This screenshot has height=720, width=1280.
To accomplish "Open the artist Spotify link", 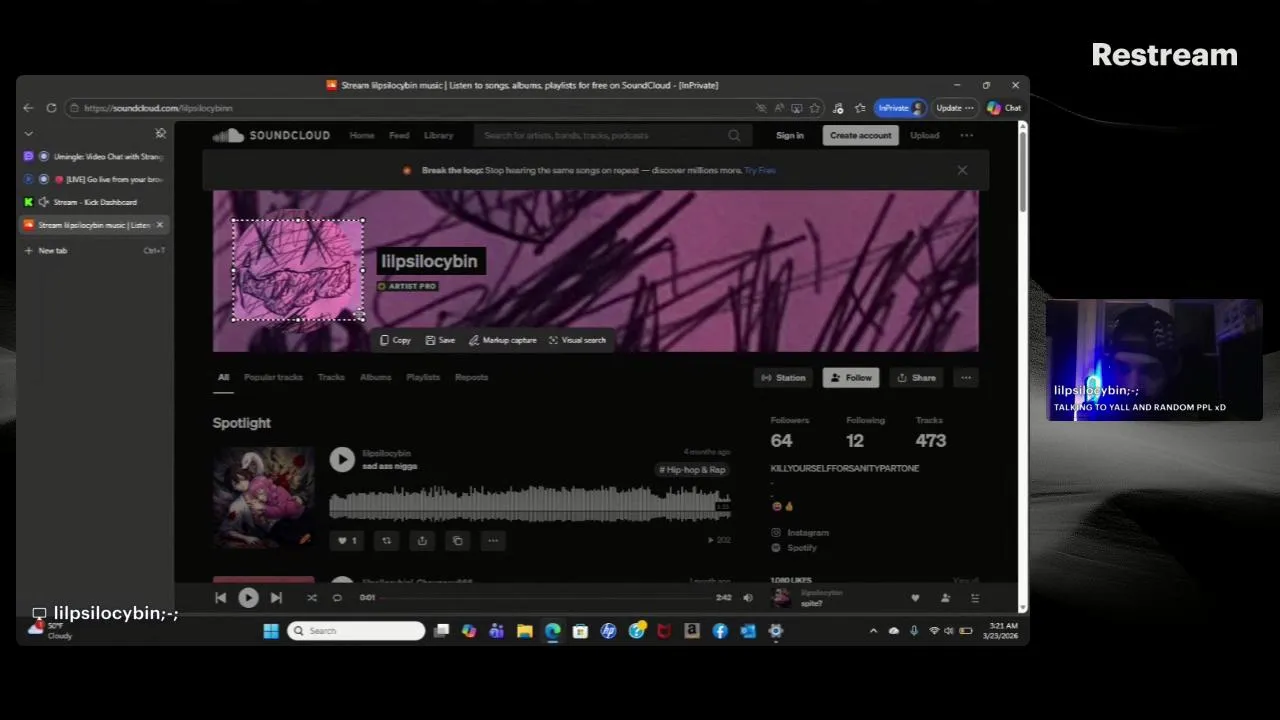I will pyautogui.click(x=794, y=548).
